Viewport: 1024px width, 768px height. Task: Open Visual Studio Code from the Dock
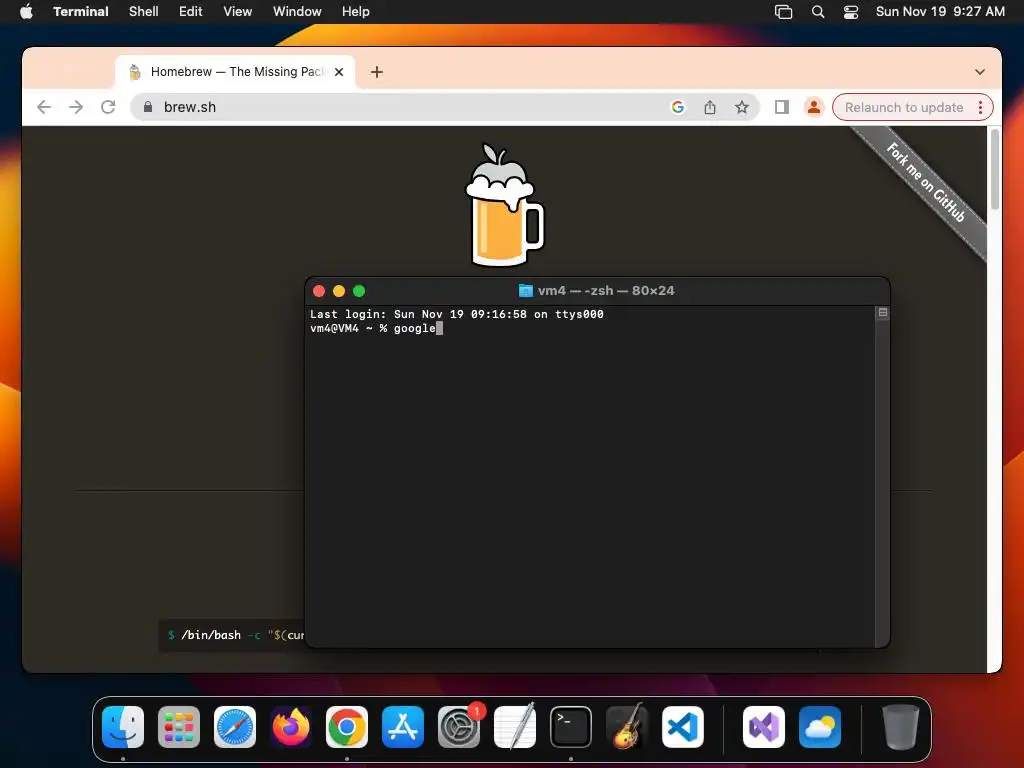[682, 727]
